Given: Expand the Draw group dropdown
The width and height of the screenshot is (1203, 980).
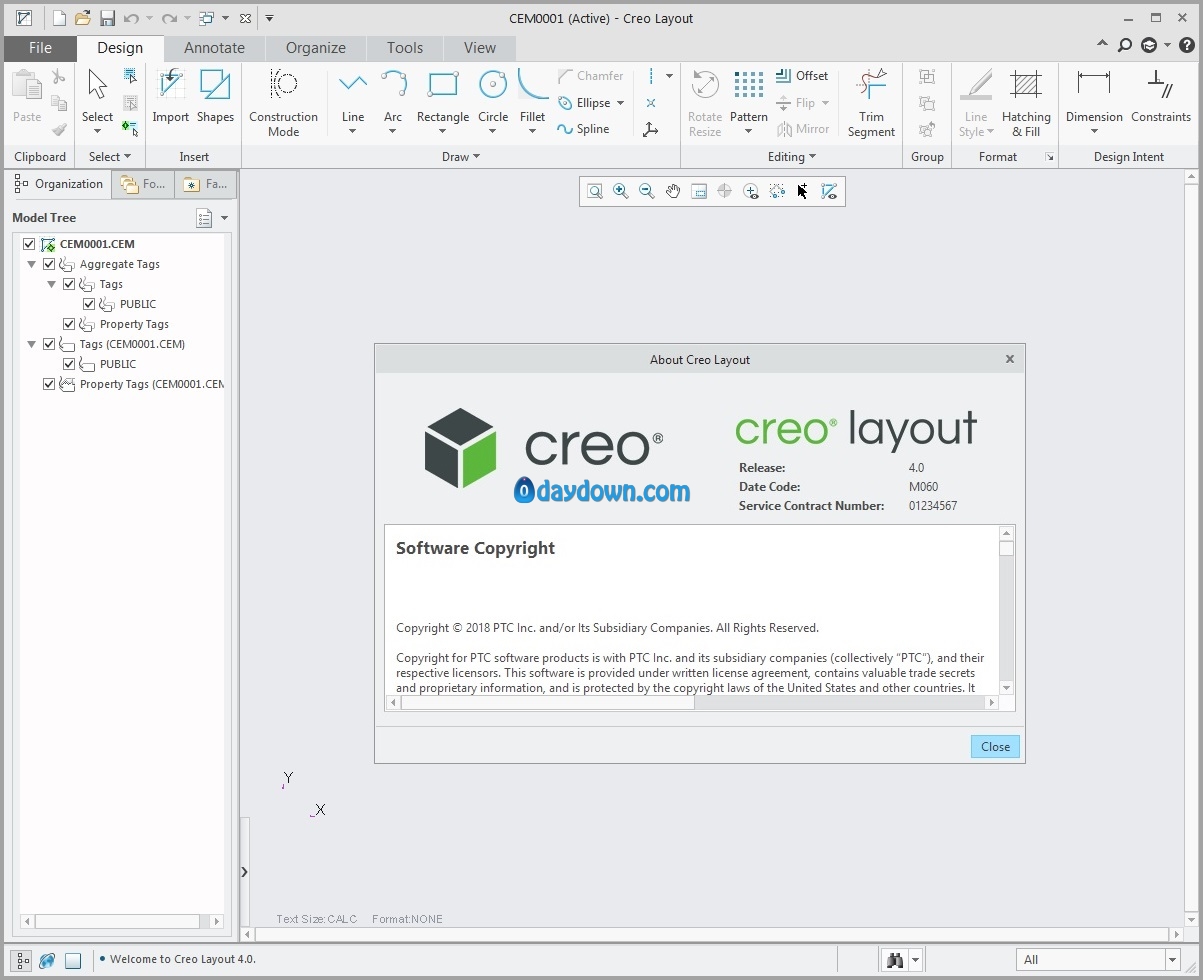Looking at the screenshot, I should (x=461, y=156).
